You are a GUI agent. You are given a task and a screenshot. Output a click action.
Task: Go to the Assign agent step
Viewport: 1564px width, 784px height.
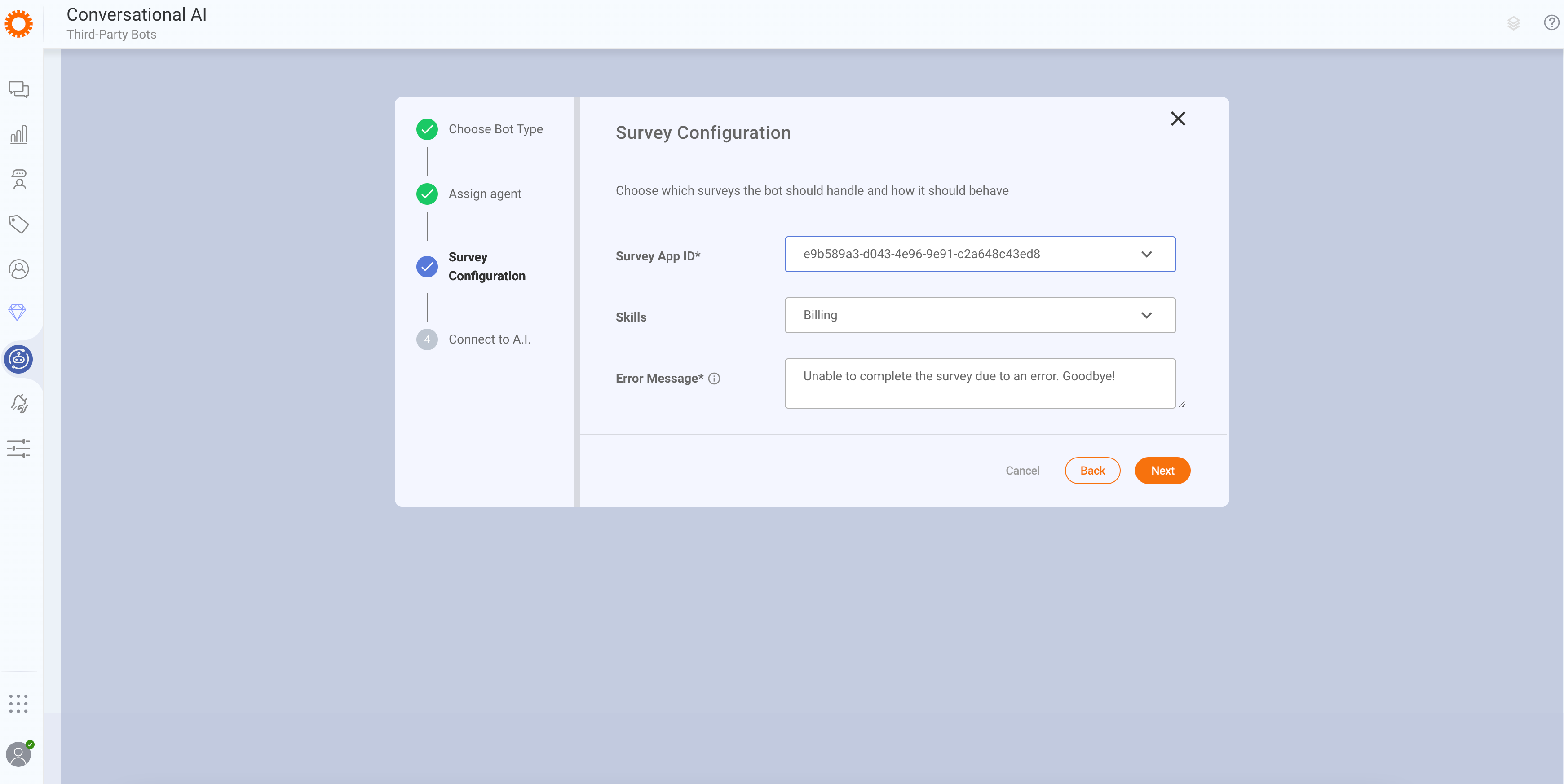pyautogui.click(x=485, y=194)
